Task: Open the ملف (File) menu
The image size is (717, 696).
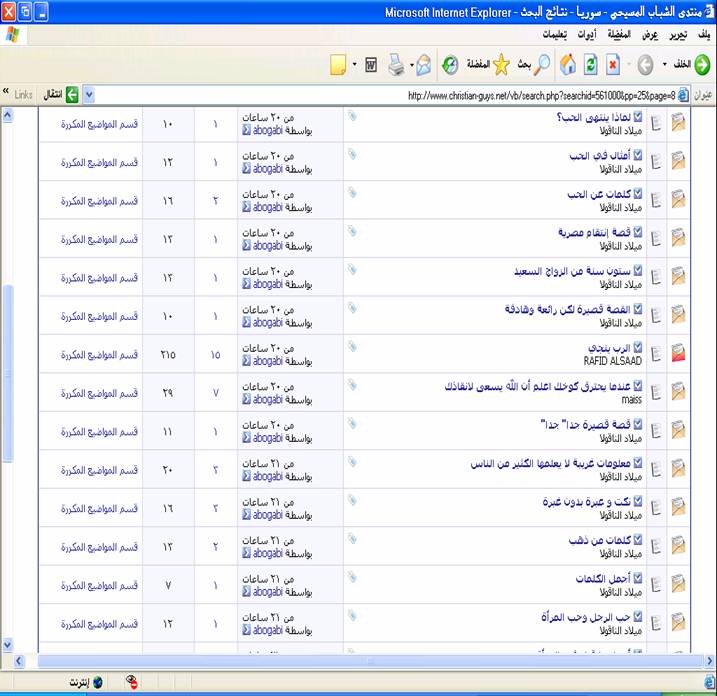Action: (x=701, y=34)
